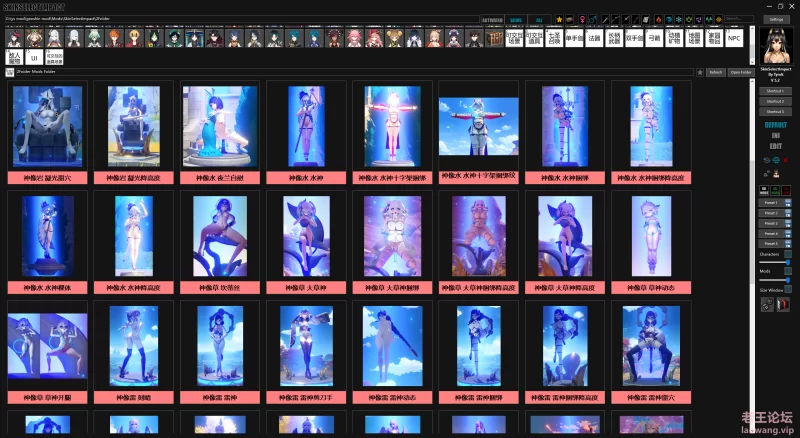Select DEFAULT mode in sidebar

(x=776, y=125)
